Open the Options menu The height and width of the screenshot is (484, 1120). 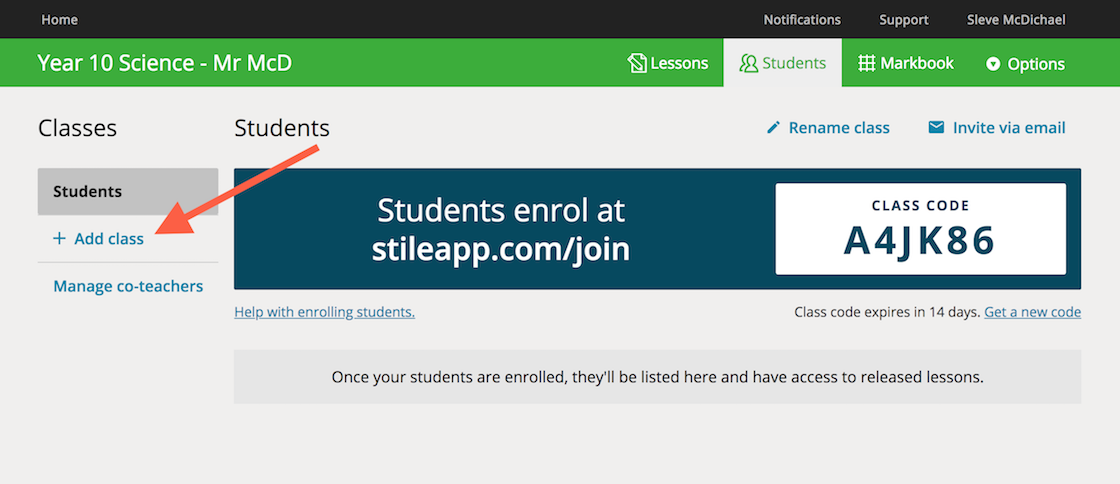[x=1026, y=64]
